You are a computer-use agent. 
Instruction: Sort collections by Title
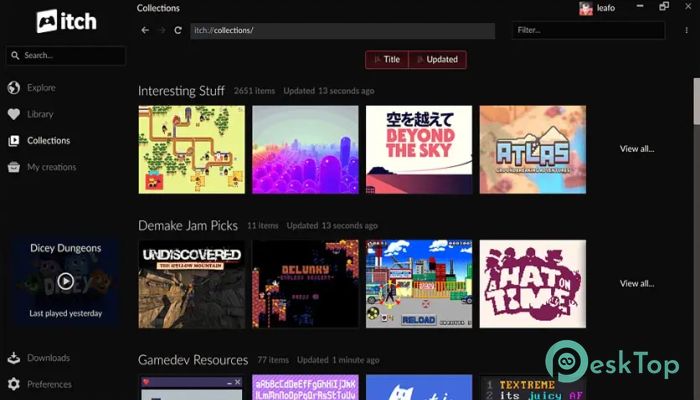tap(387, 59)
